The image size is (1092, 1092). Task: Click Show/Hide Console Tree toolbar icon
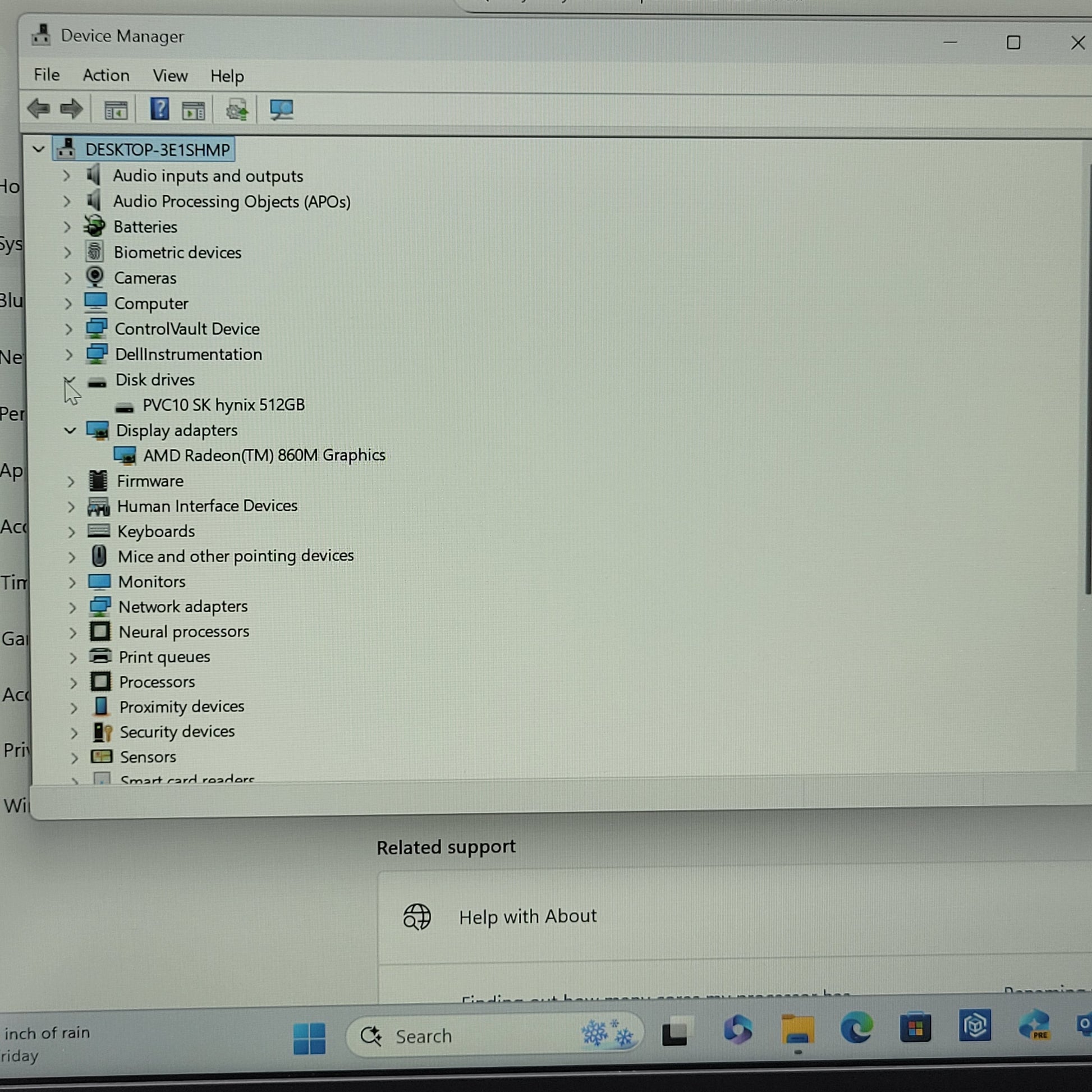[116, 109]
